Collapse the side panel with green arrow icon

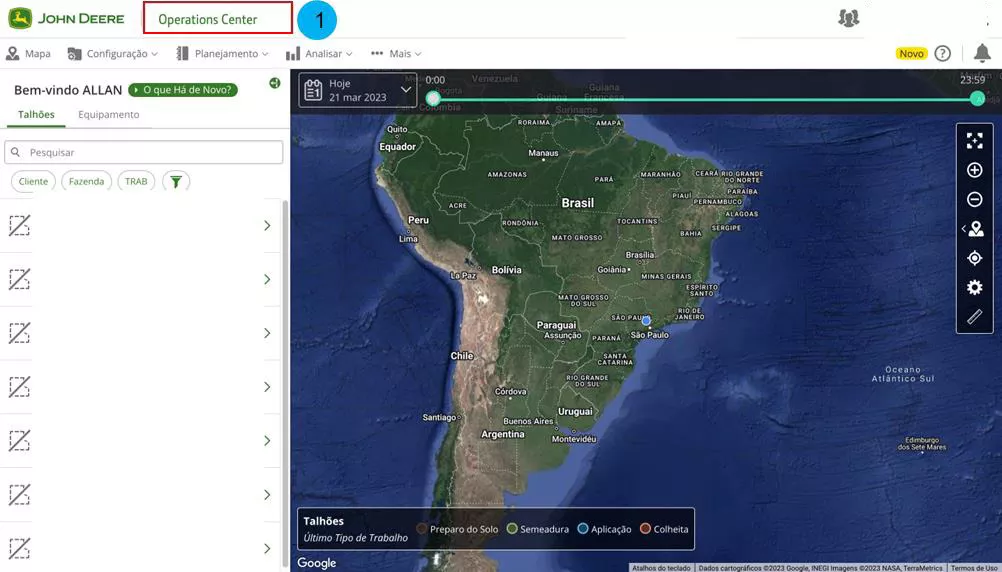point(275,83)
